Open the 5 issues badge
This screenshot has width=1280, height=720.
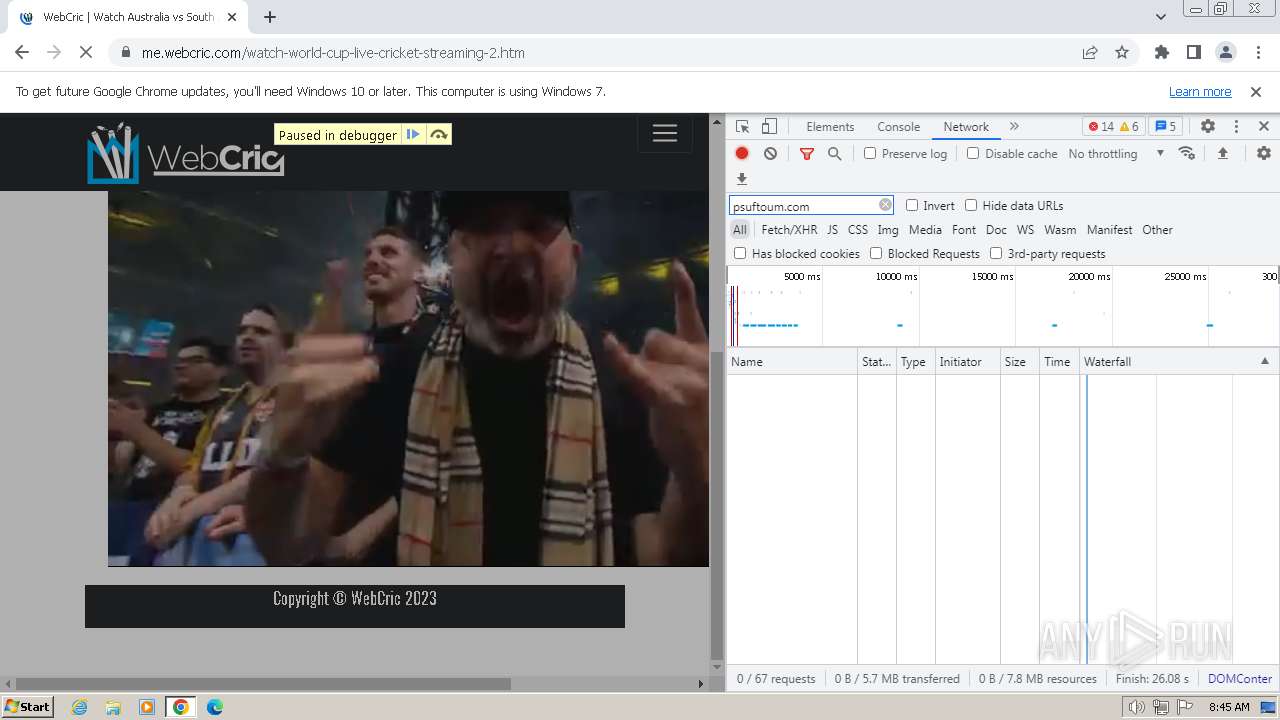coord(1165,127)
